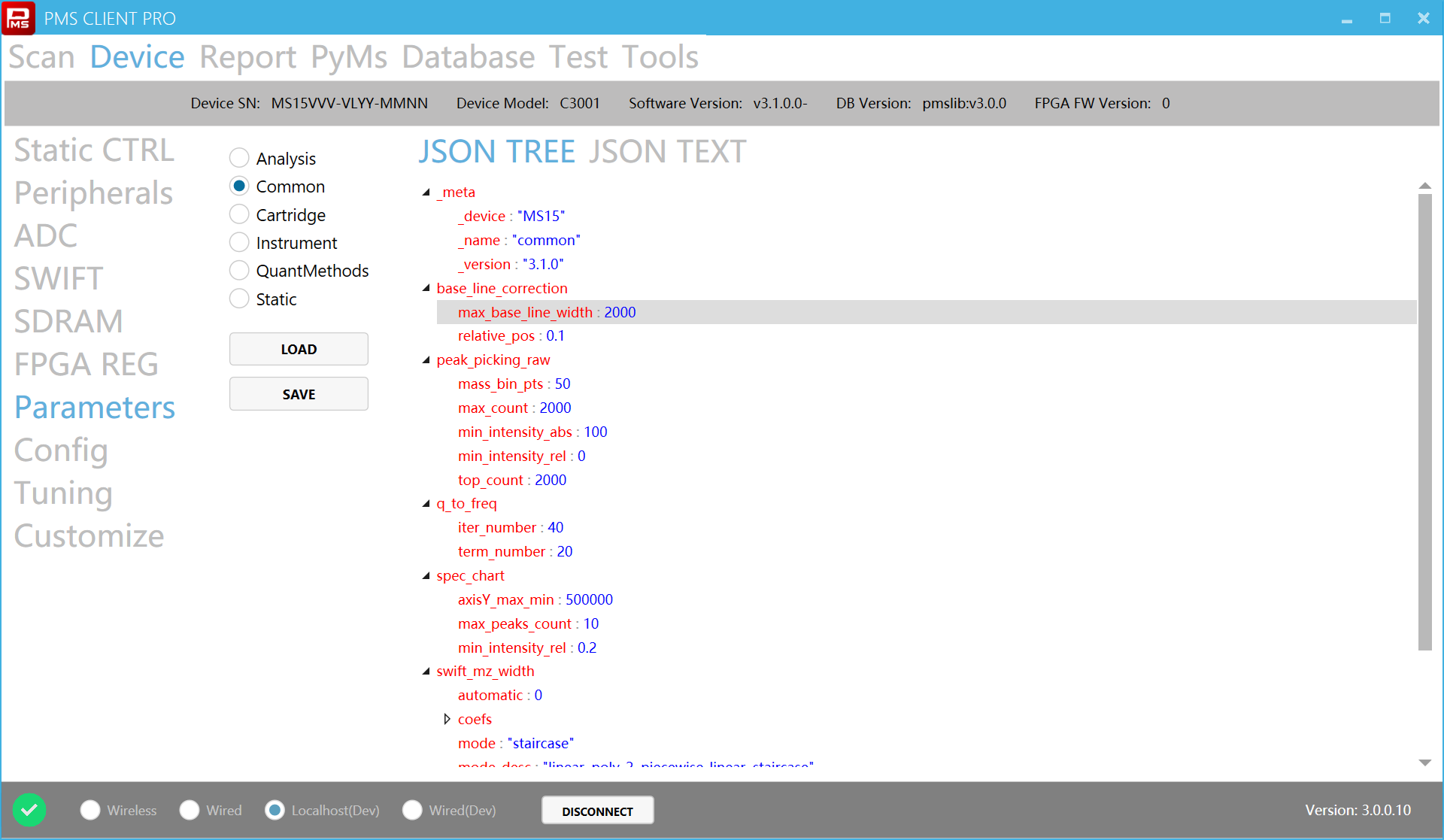Viewport: 1444px width, 840px height.
Task: Select QuantMethods radio button
Action: [x=239, y=271]
